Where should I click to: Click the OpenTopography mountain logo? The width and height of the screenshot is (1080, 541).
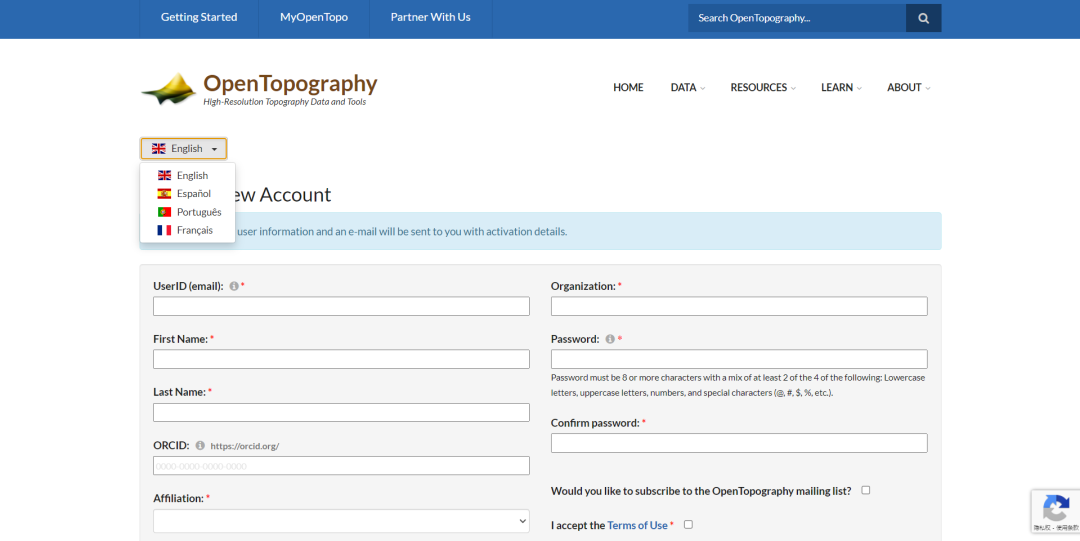tap(169, 88)
